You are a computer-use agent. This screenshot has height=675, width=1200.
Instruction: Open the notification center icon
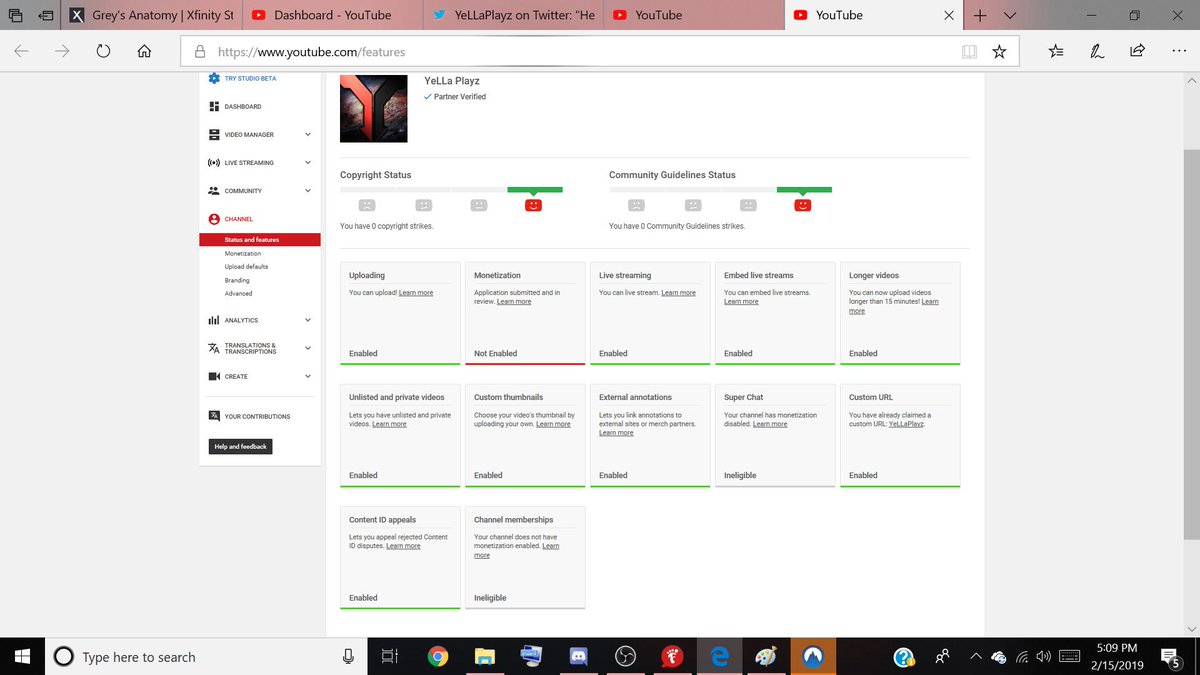1172,656
